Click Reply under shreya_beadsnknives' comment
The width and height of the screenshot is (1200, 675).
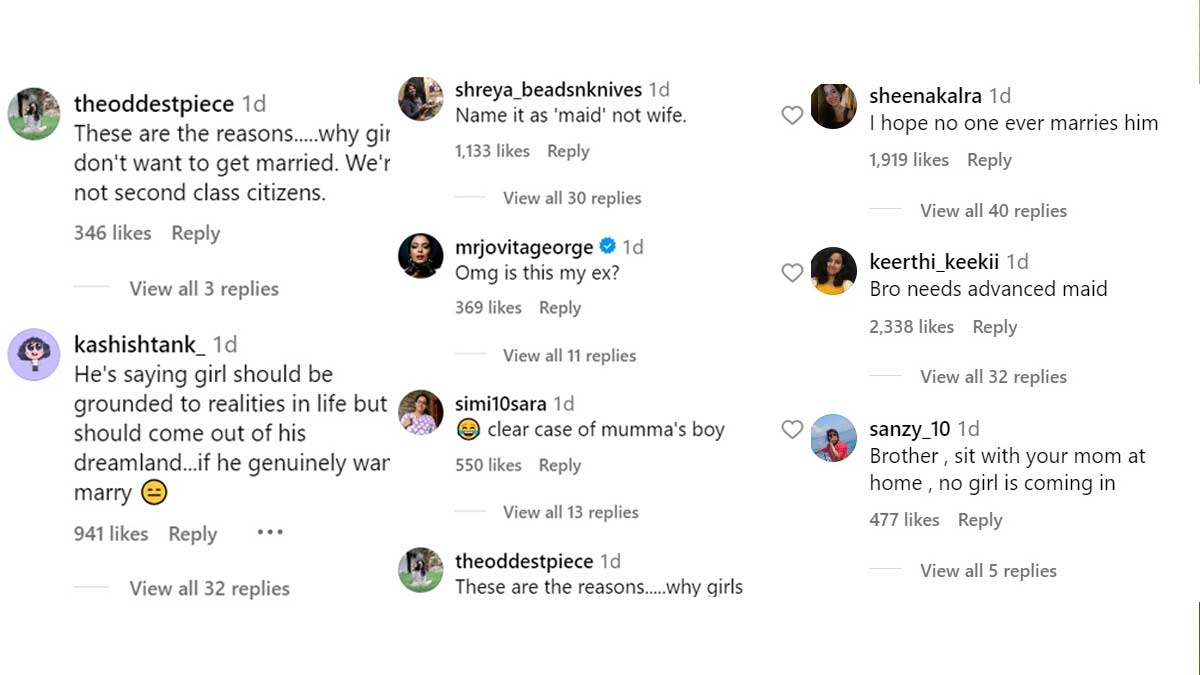[x=568, y=151]
